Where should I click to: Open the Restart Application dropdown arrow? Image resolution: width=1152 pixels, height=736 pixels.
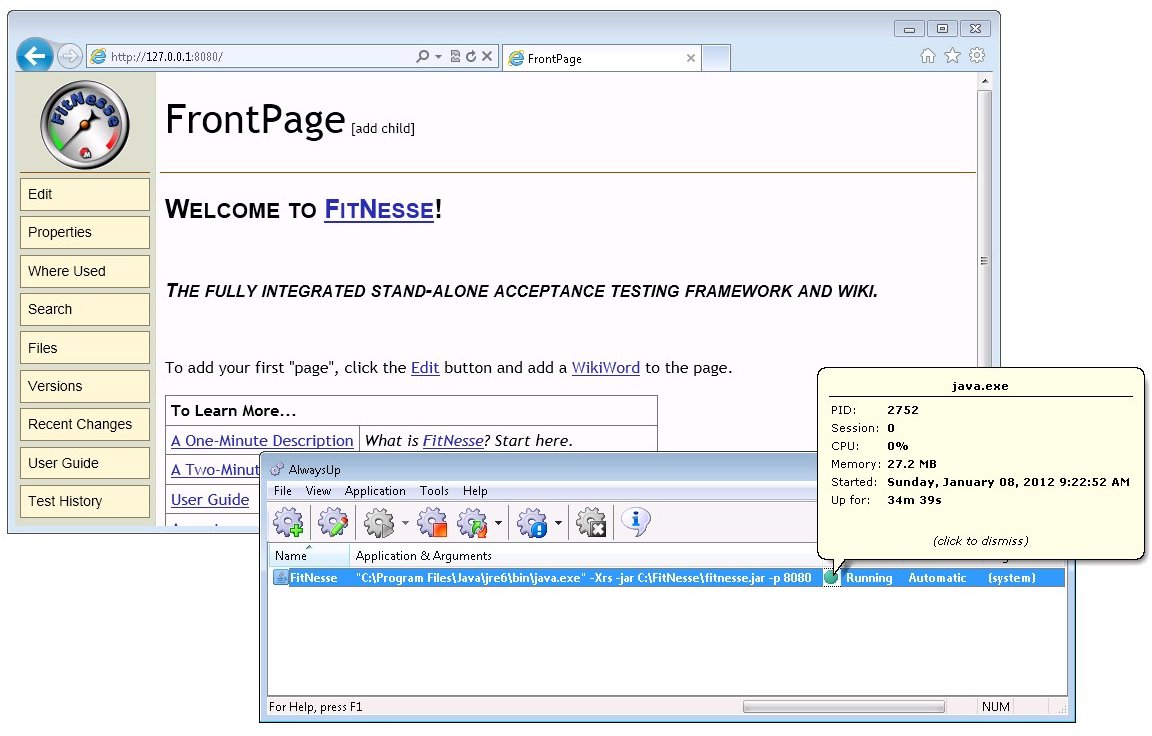498,523
